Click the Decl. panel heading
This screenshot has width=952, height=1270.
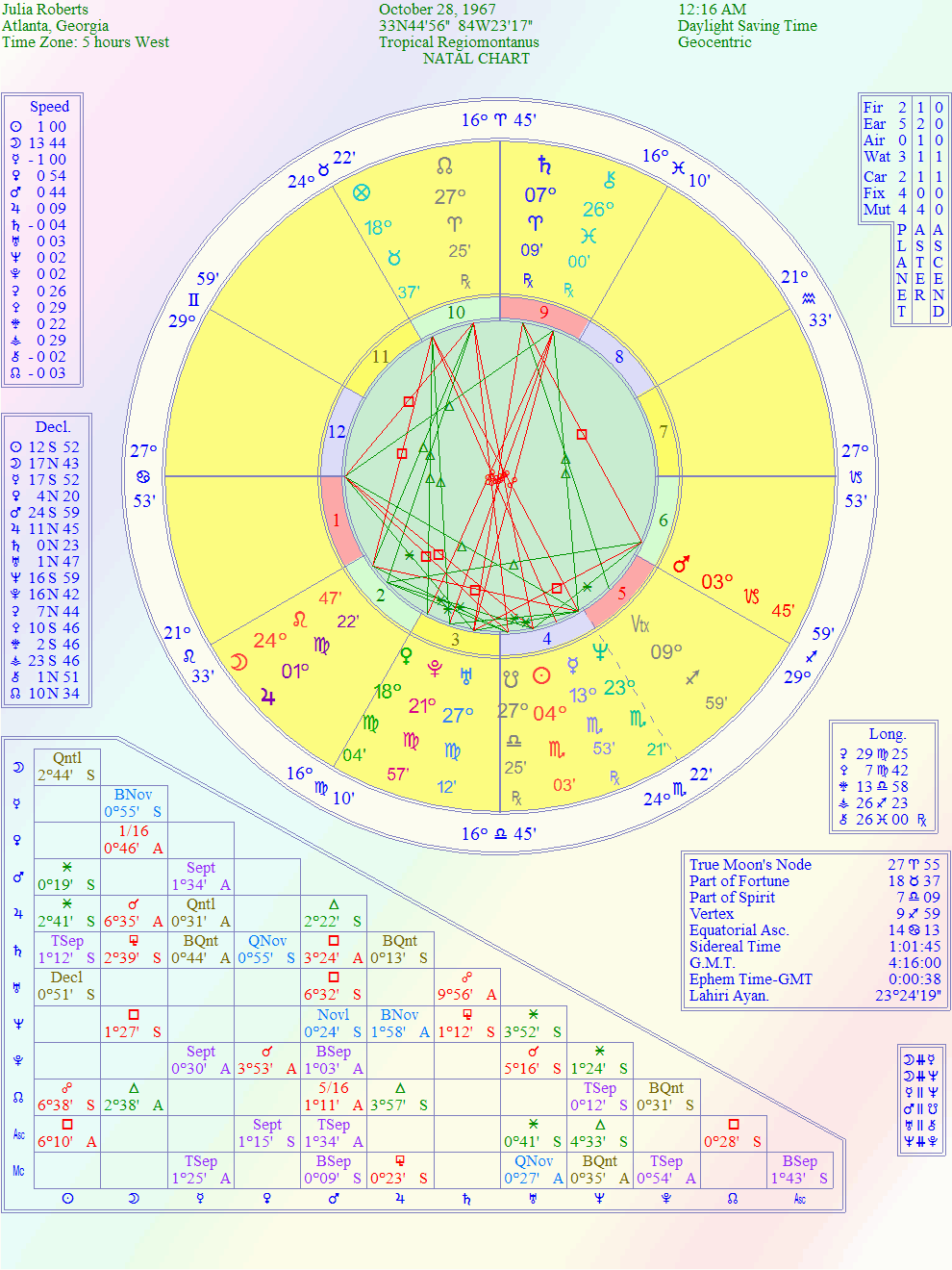click(x=53, y=427)
